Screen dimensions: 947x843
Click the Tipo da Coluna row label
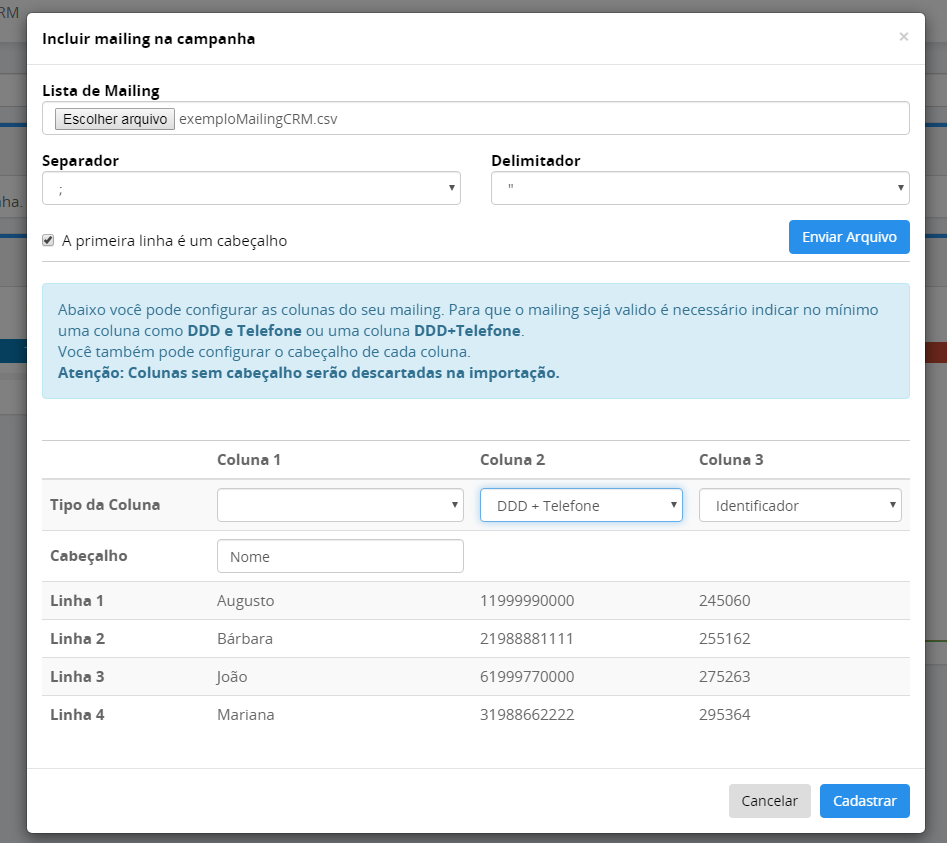click(x=105, y=505)
